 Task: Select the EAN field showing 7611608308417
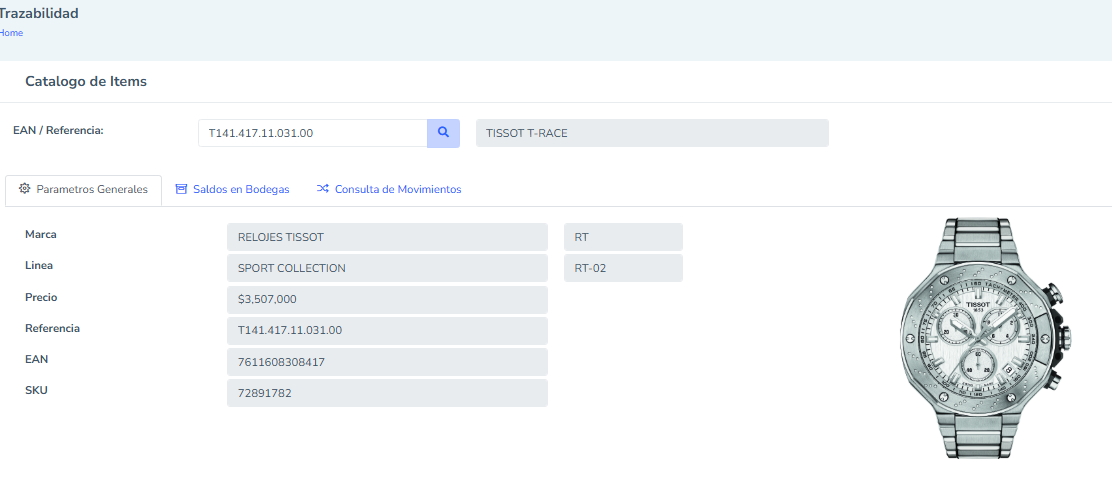(387, 362)
